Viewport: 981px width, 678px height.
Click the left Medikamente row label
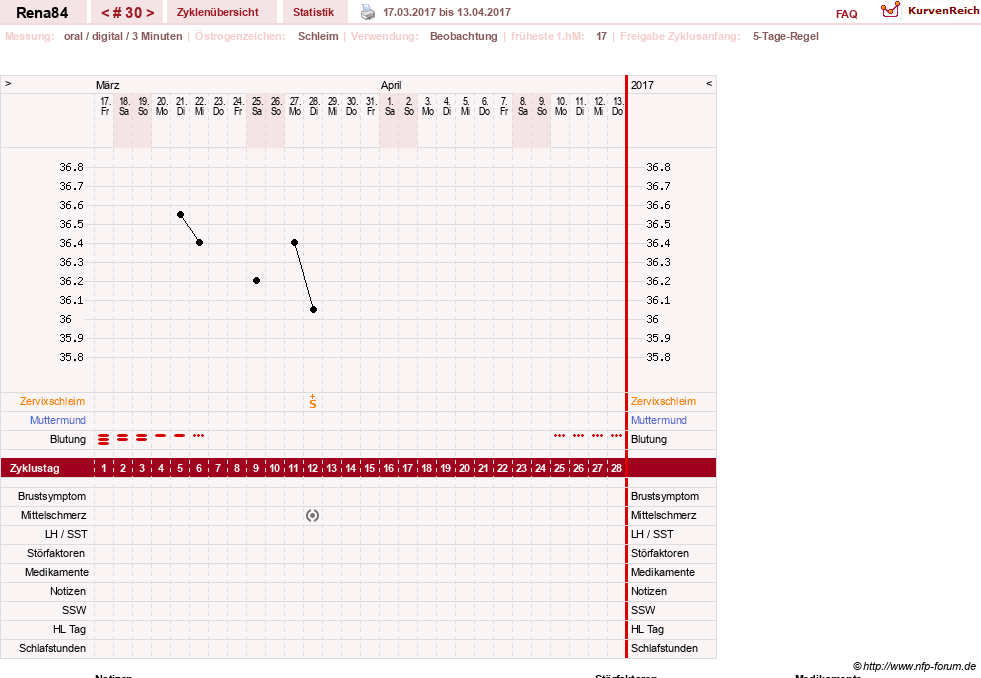[x=57, y=572]
